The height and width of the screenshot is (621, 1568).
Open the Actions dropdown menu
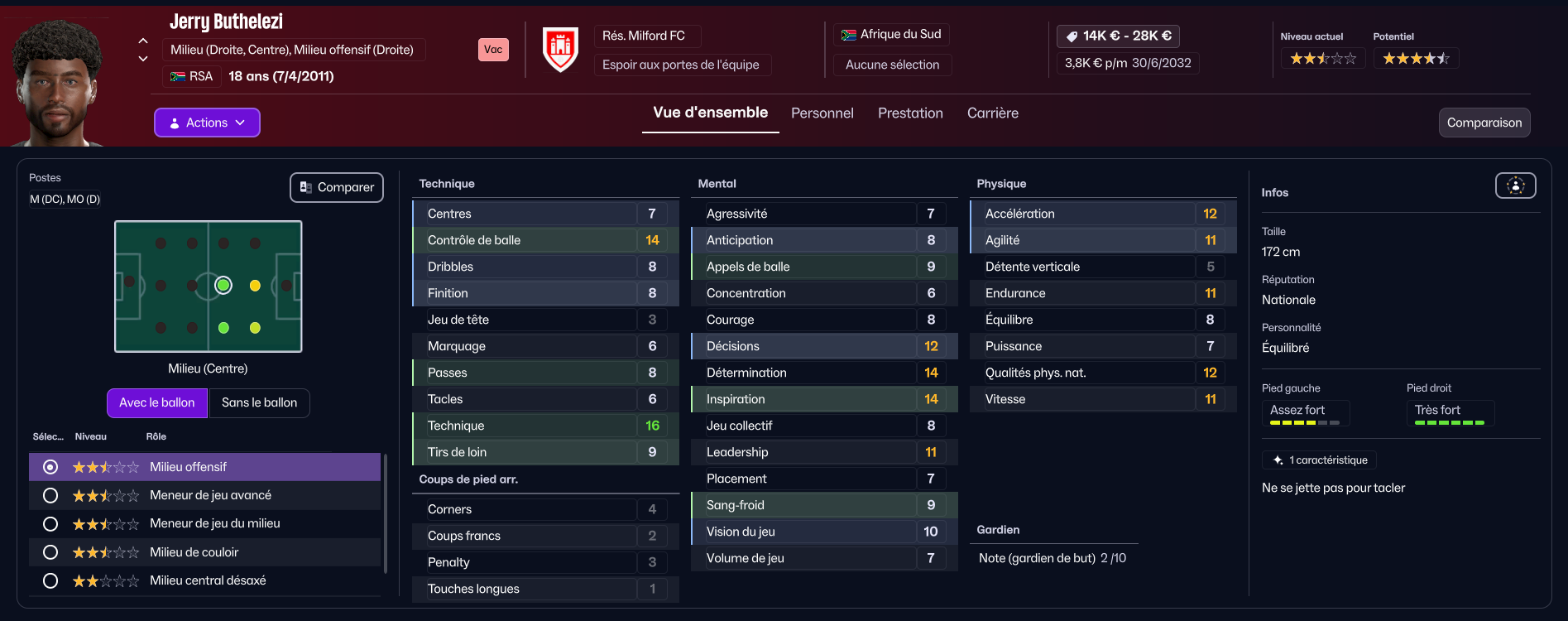pos(207,123)
